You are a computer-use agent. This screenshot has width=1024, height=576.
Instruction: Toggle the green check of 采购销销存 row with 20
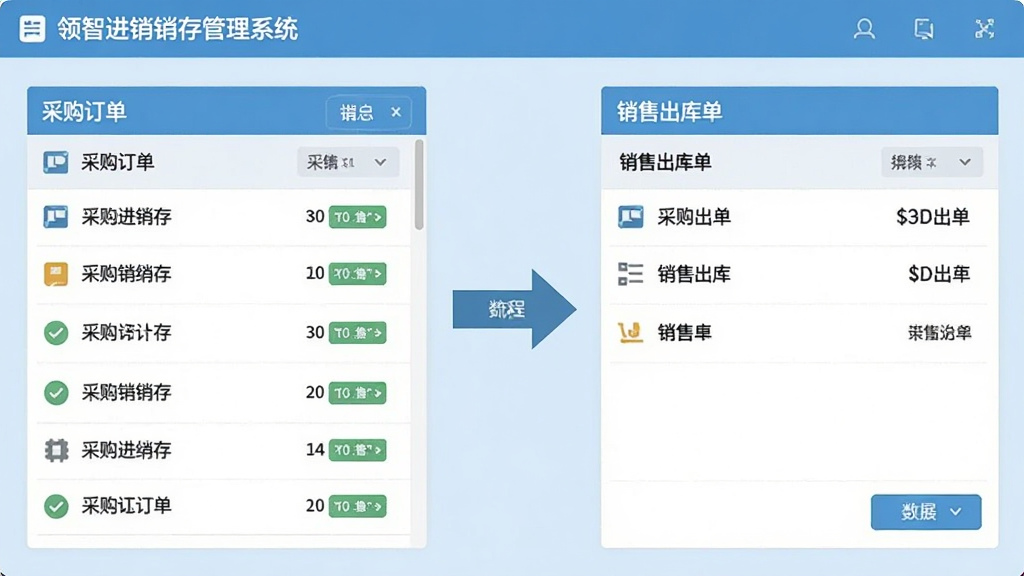(x=56, y=392)
